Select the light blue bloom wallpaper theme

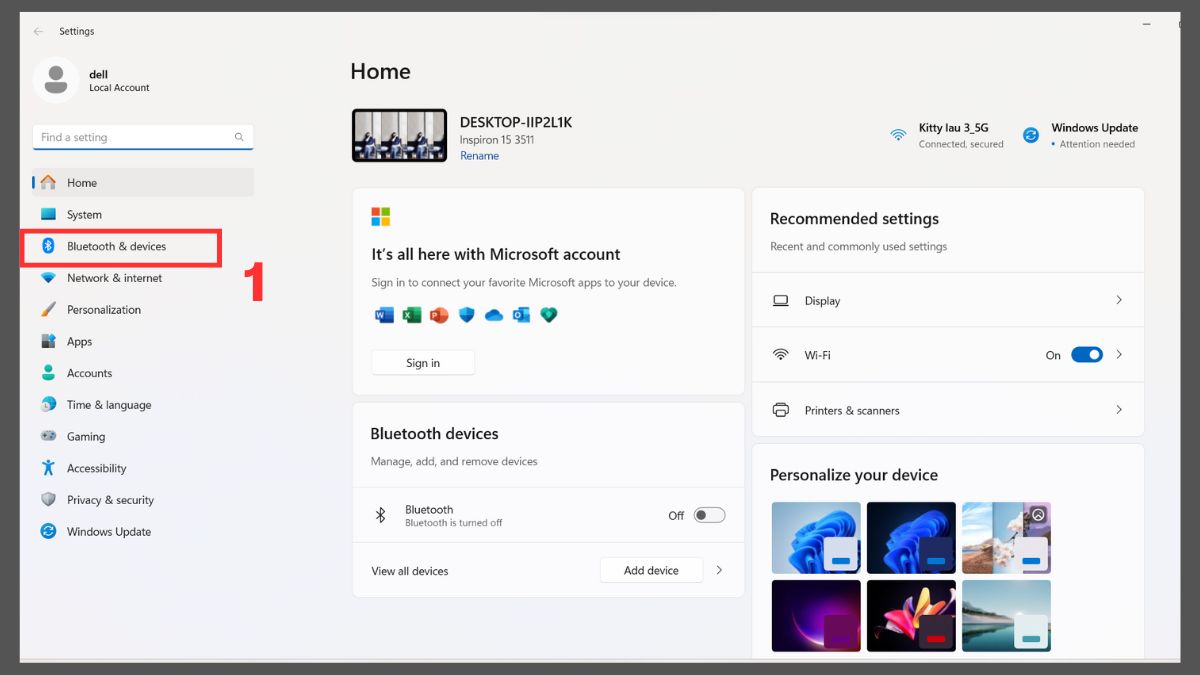coord(816,537)
